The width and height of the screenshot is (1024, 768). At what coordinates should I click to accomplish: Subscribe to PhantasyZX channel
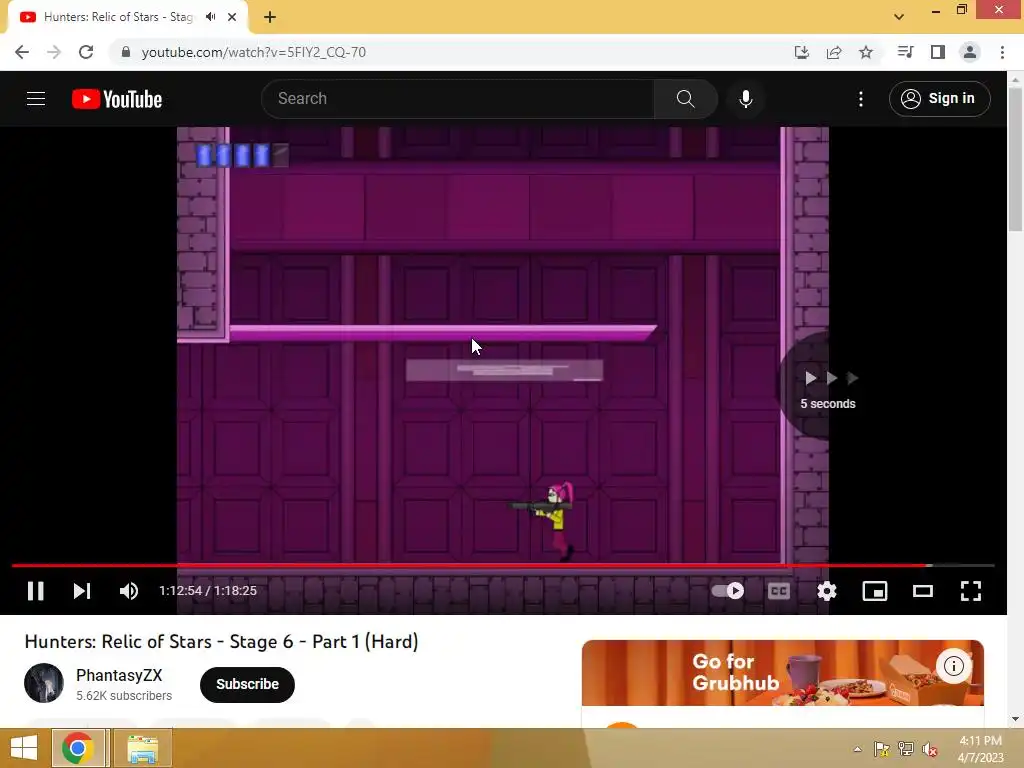[248, 684]
